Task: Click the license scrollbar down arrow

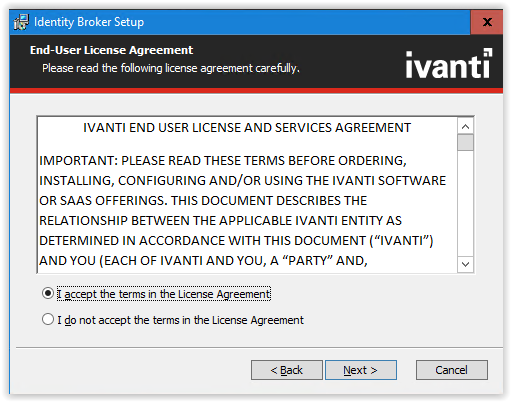Action: [x=465, y=265]
